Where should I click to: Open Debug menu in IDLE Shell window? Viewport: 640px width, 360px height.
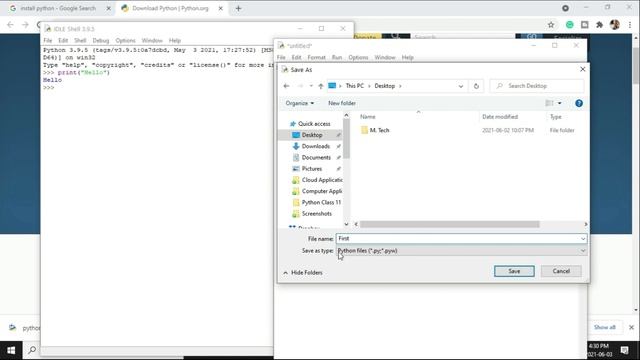click(100, 40)
